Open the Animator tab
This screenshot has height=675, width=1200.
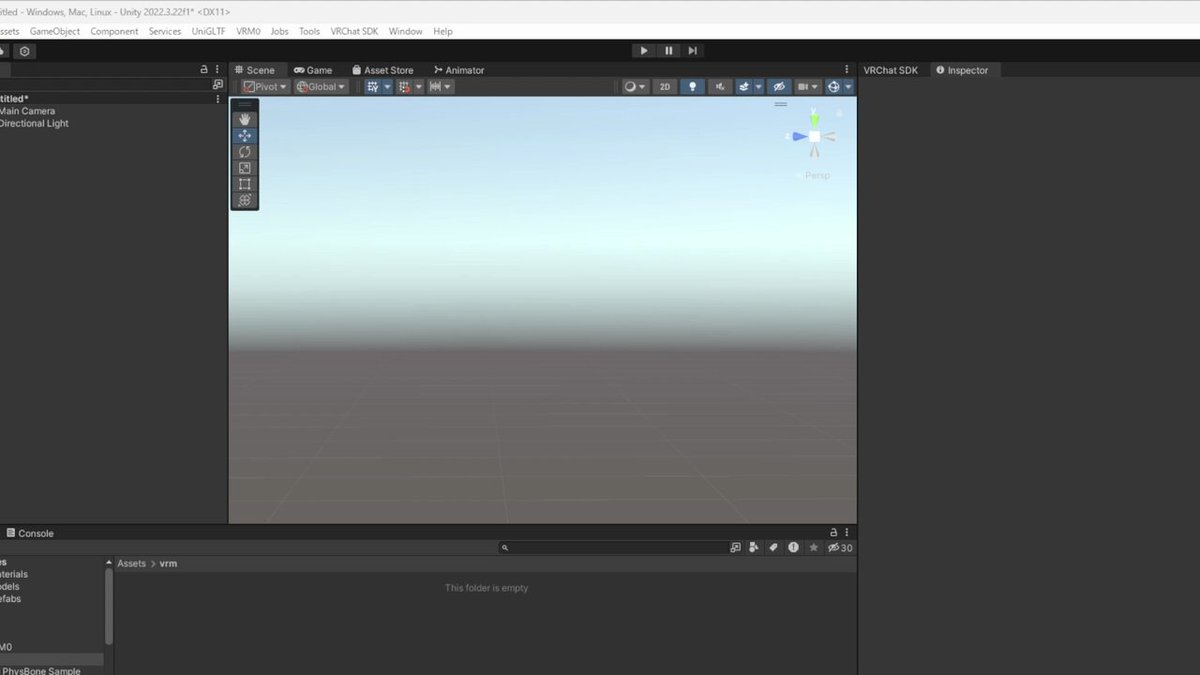(x=459, y=70)
